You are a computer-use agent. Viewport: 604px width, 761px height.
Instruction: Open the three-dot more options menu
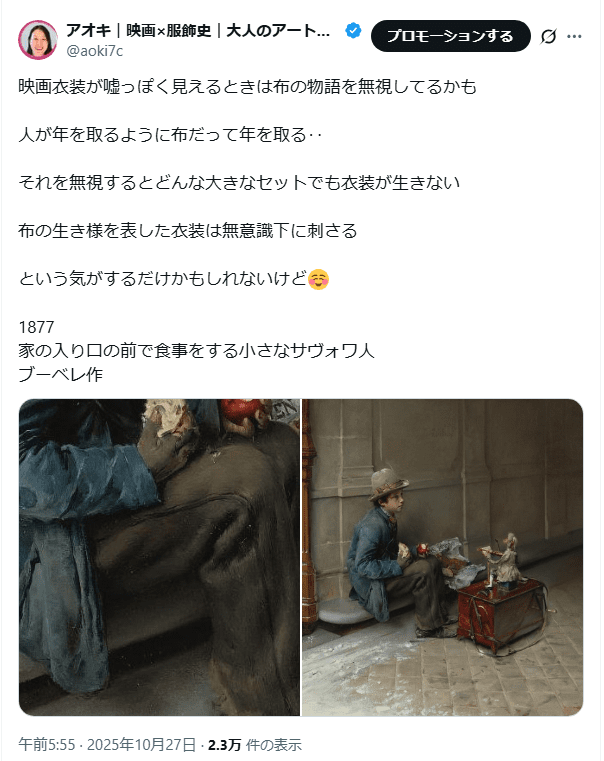tap(574, 36)
